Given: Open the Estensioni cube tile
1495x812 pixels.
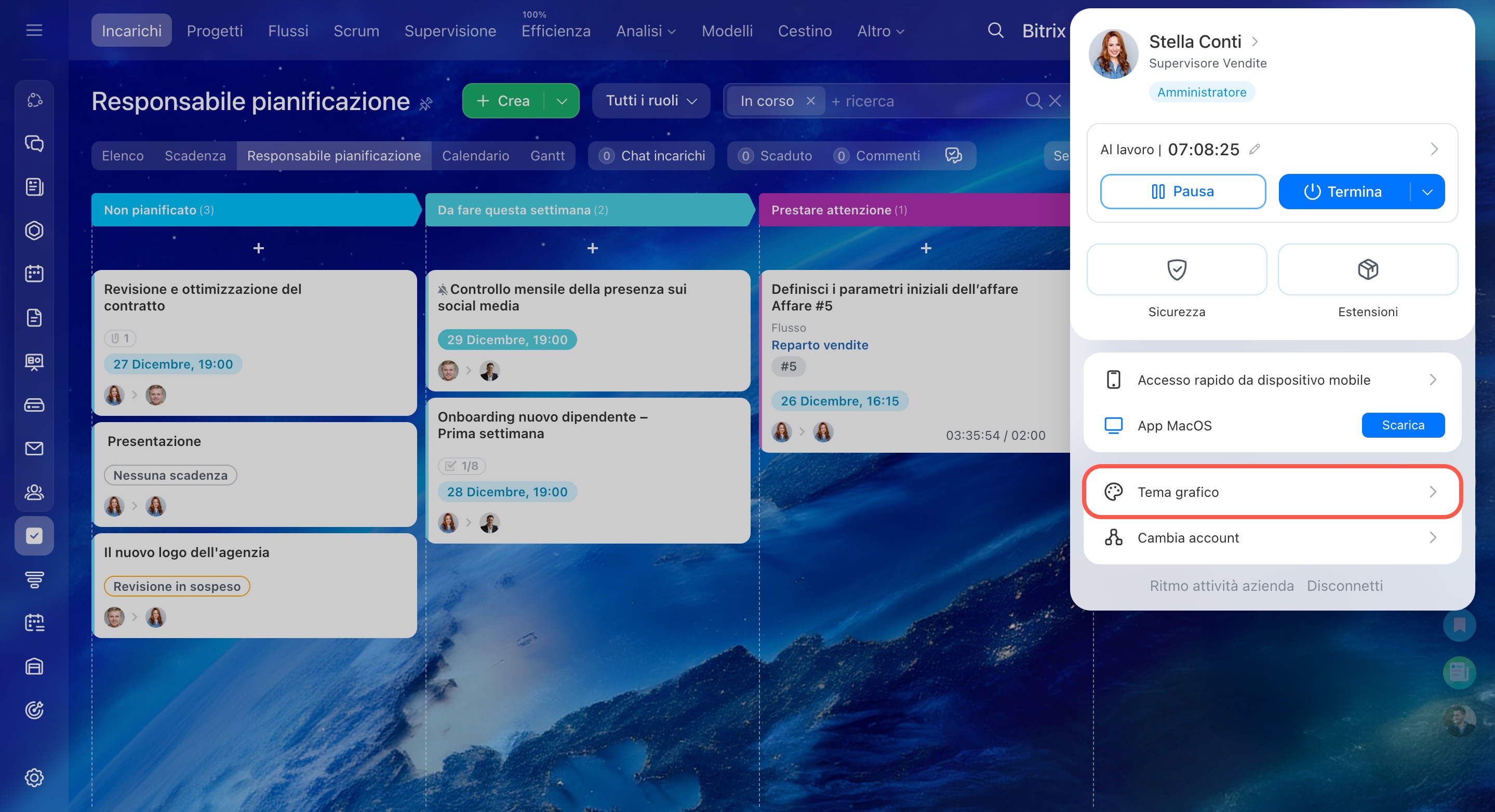Looking at the screenshot, I should point(1367,269).
